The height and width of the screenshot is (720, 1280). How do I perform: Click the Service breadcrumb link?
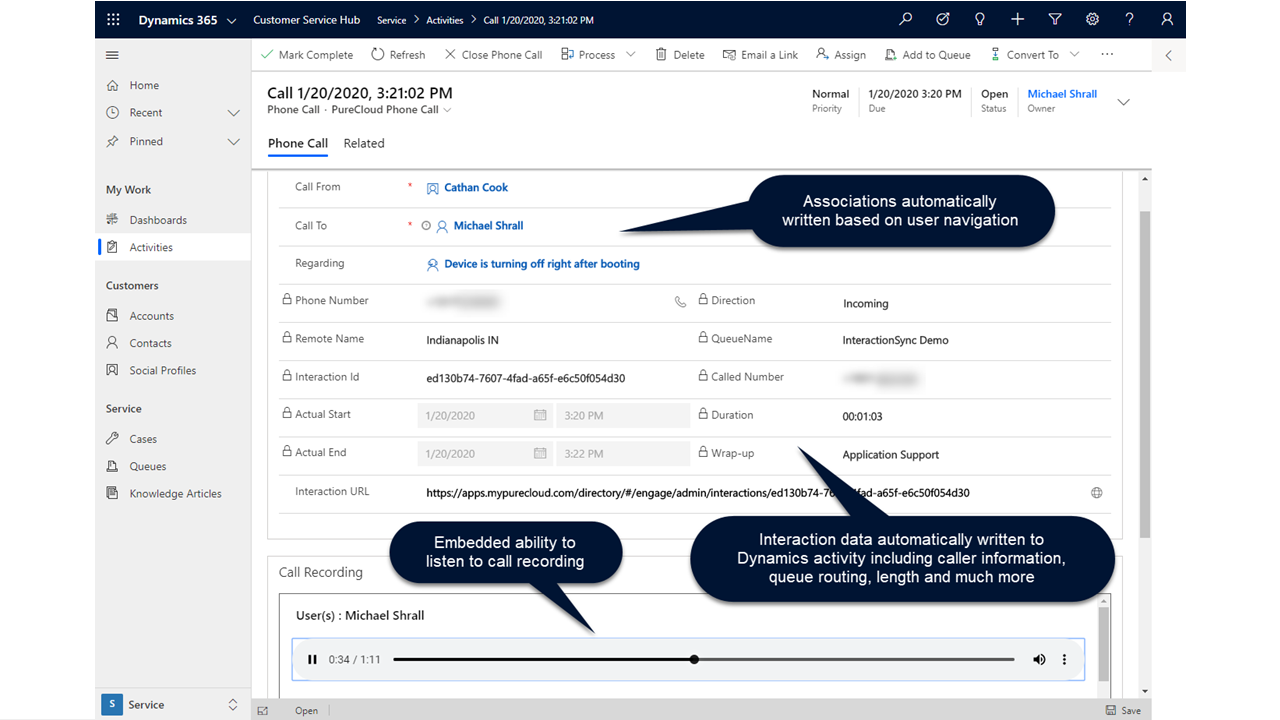pyautogui.click(x=392, y=20)
